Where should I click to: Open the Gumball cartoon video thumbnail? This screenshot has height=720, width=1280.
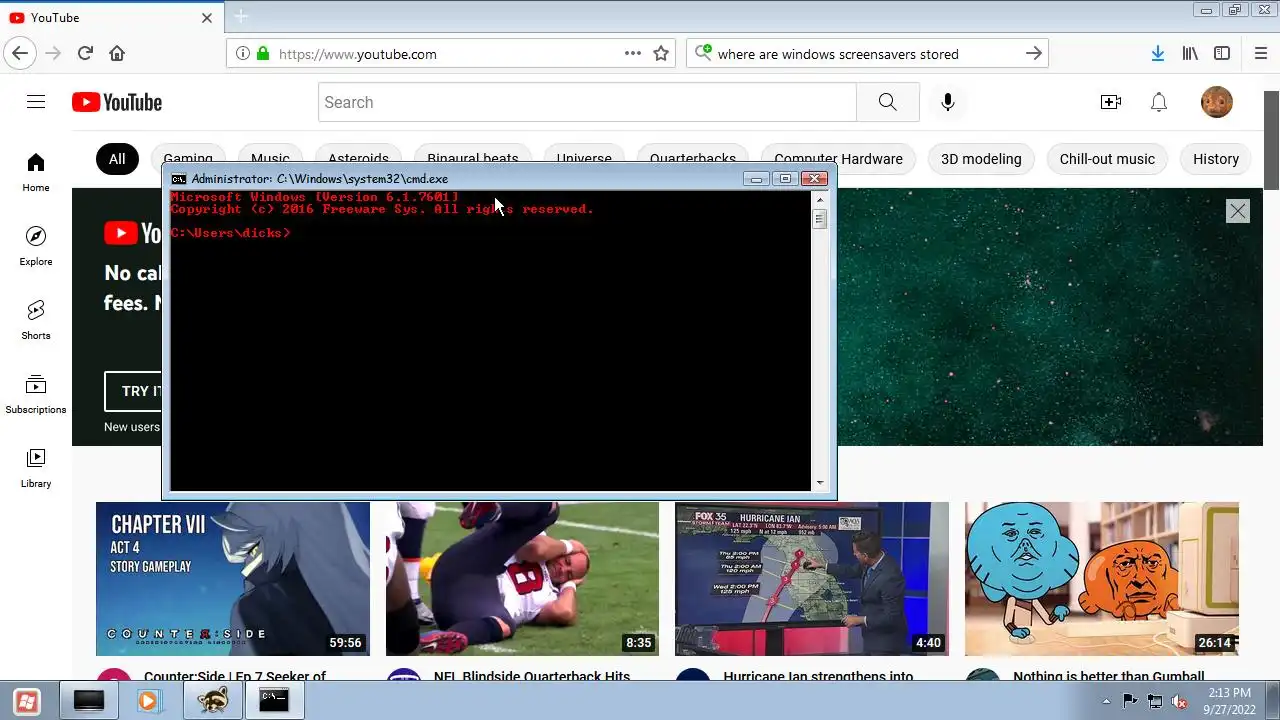tap(1102, 579)
